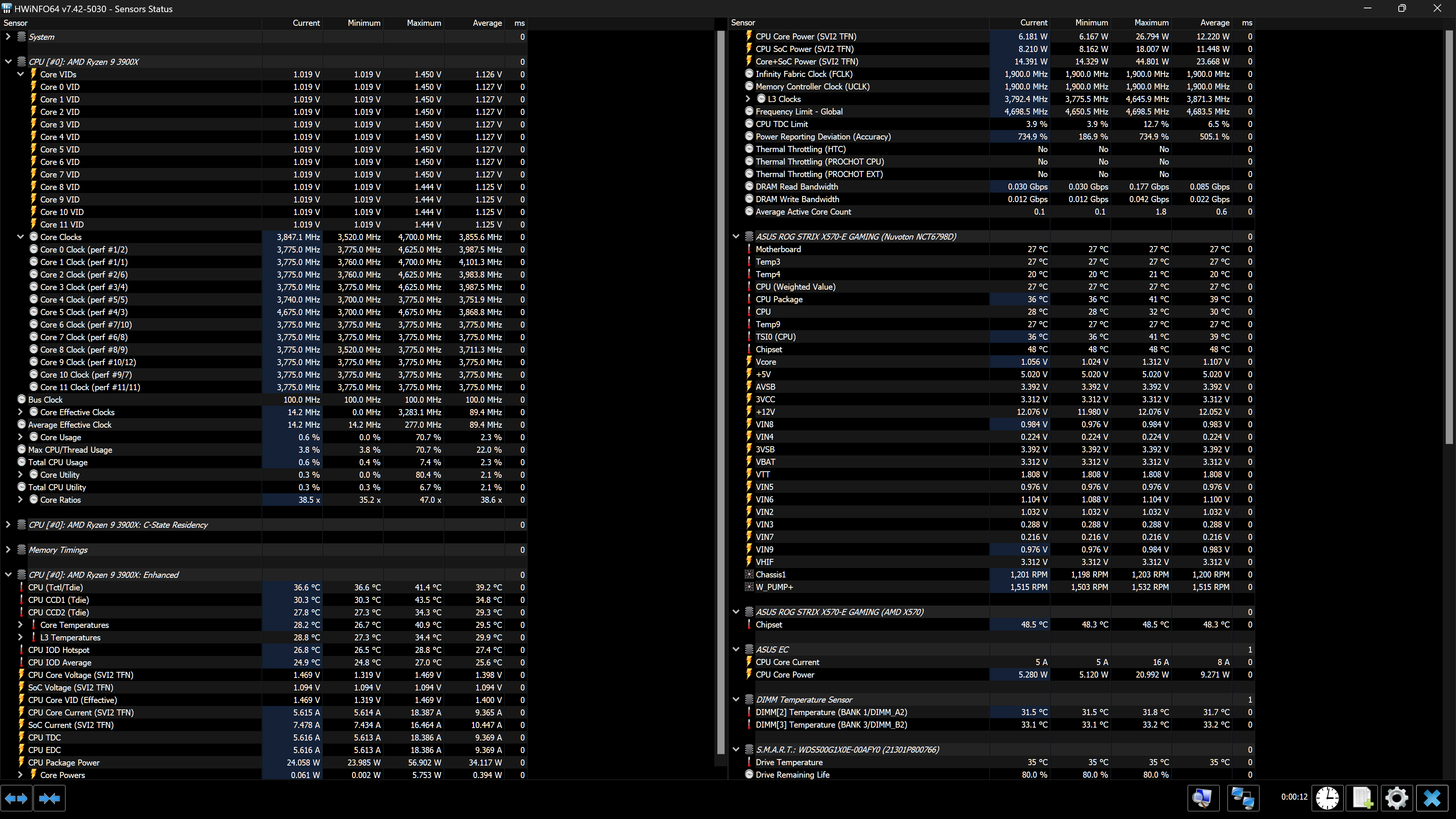Viewport: 1456px width, 819px height.
Task: Click the thermometer icon beside Motherboard temperature
Action: click(x=749, y=249)
